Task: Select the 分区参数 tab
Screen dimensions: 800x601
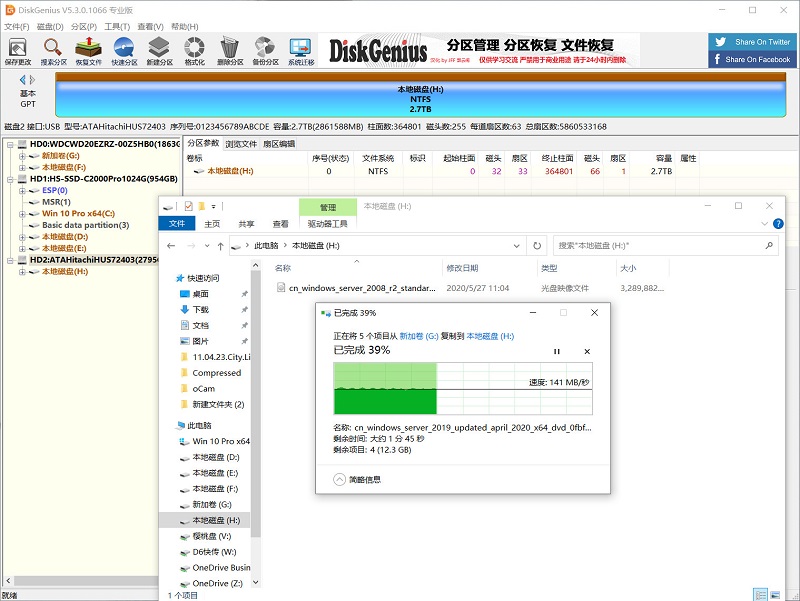Action: point(203,143)
